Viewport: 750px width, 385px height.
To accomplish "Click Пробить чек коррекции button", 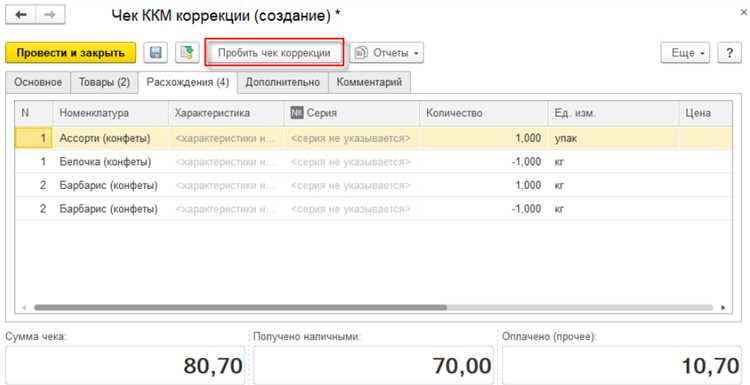I will [274, 53].
